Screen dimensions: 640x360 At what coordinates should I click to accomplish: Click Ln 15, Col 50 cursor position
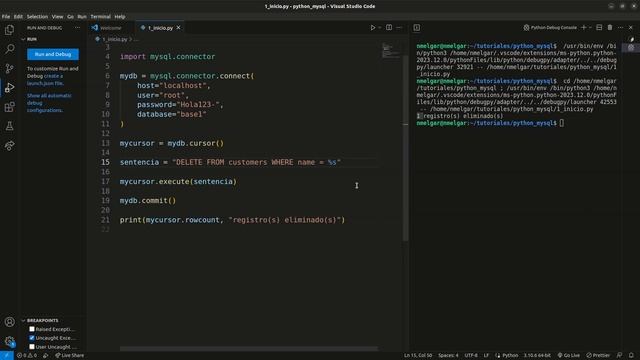pos(418,356)
